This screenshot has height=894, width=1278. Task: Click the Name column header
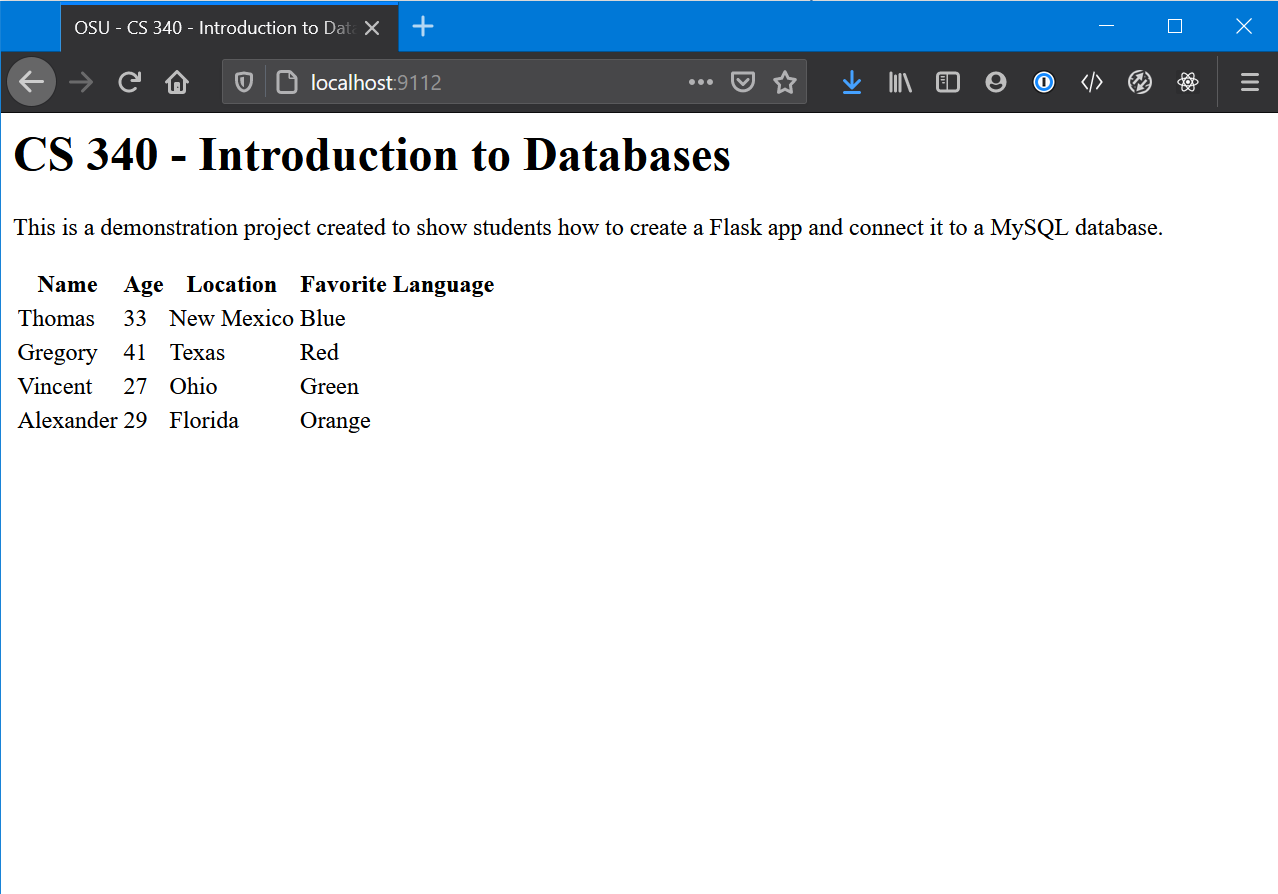68,284
